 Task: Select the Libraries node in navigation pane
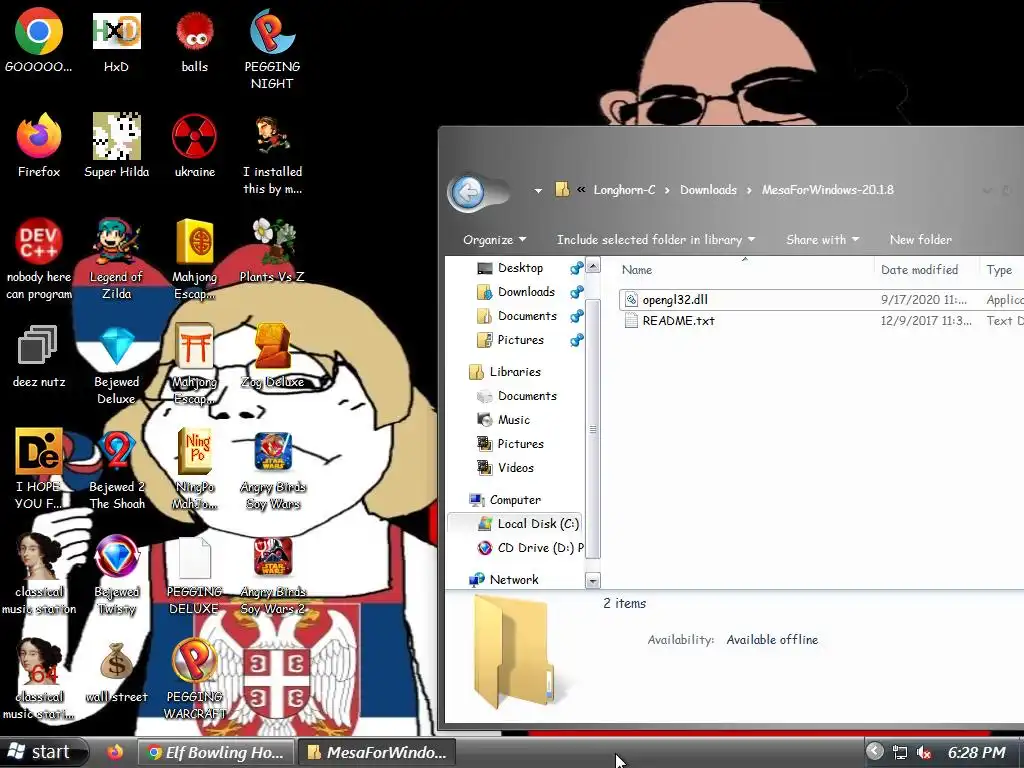[x=515, y=372]
